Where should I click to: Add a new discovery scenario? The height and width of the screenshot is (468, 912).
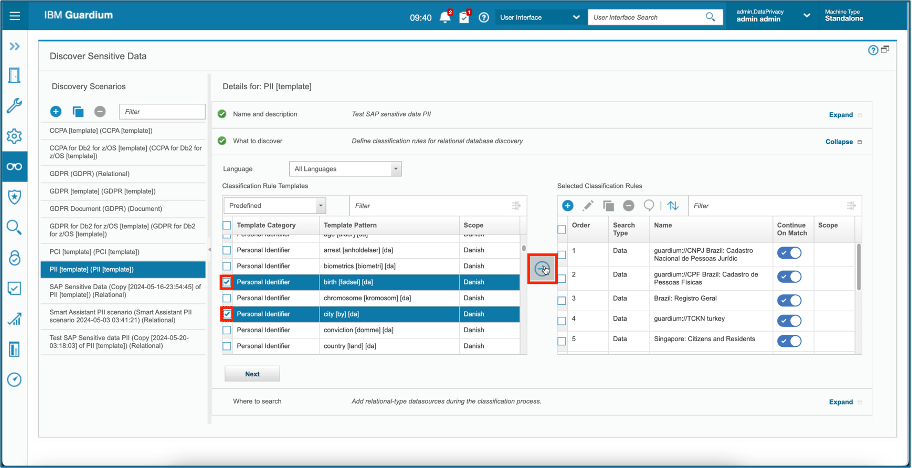[56, 111]
